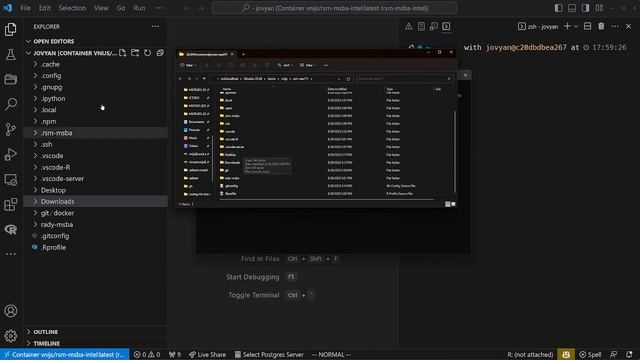Image resolution: width=640 pixels, height=360 pixels.
Task: Open the View menu in VS Code
Action: click(x=101, y=8)
